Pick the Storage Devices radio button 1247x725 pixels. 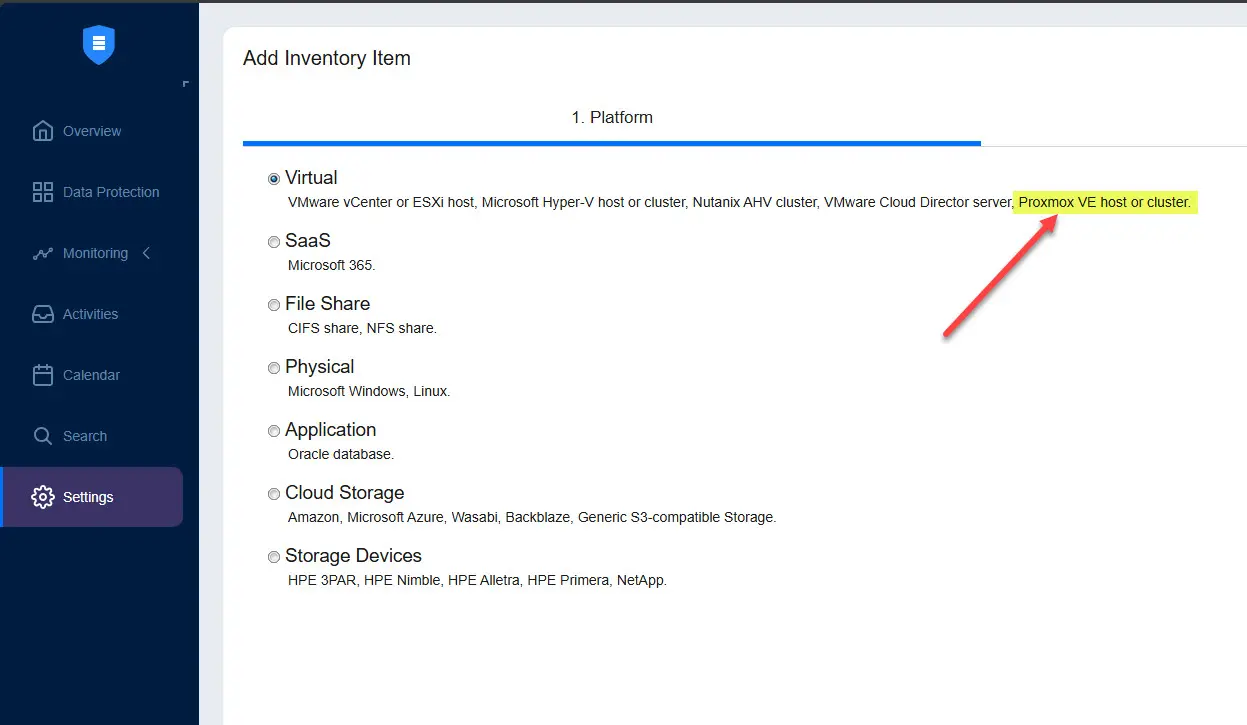point(274,557)
